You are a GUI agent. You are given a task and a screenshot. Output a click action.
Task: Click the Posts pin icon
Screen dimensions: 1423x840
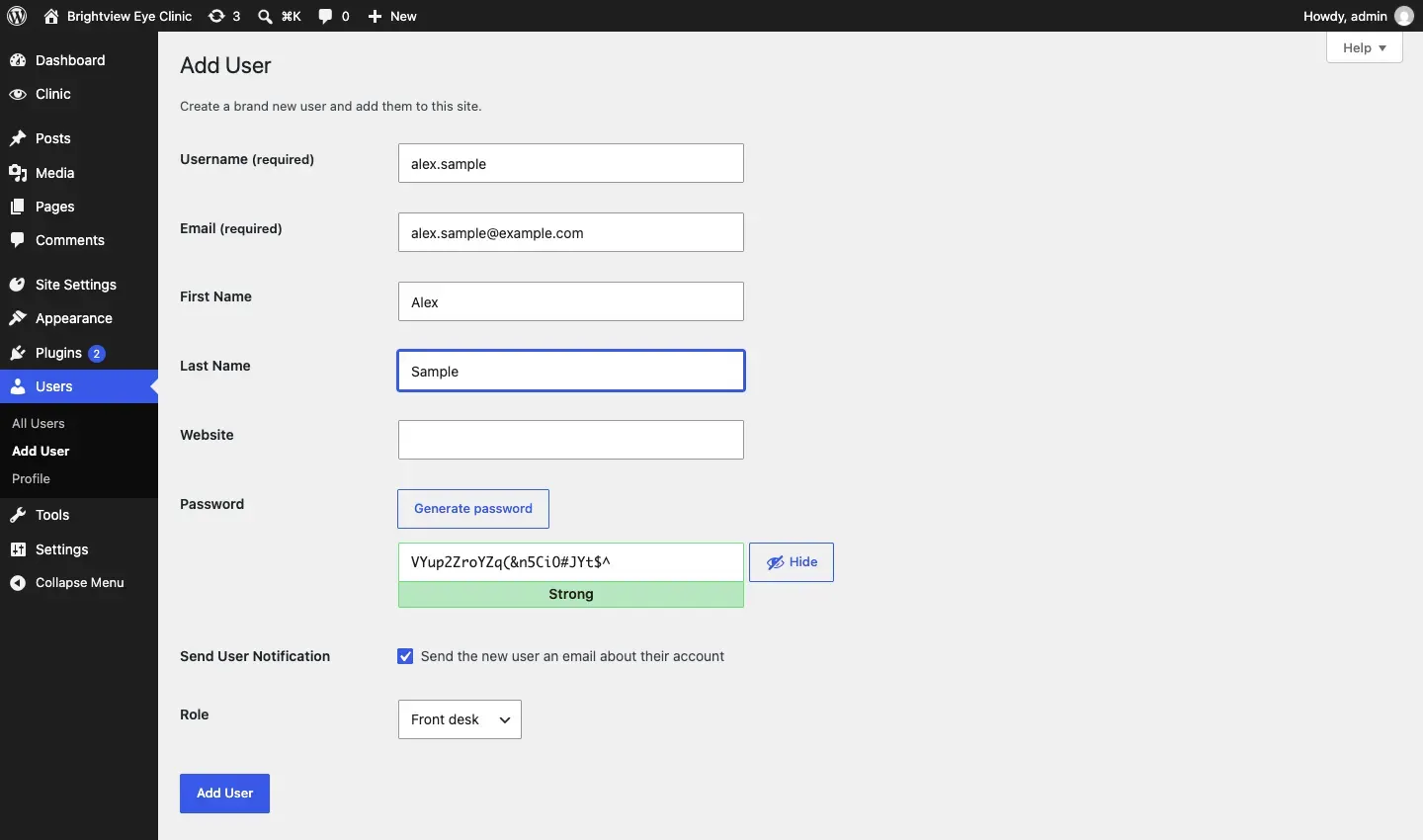tap(18, 138)
